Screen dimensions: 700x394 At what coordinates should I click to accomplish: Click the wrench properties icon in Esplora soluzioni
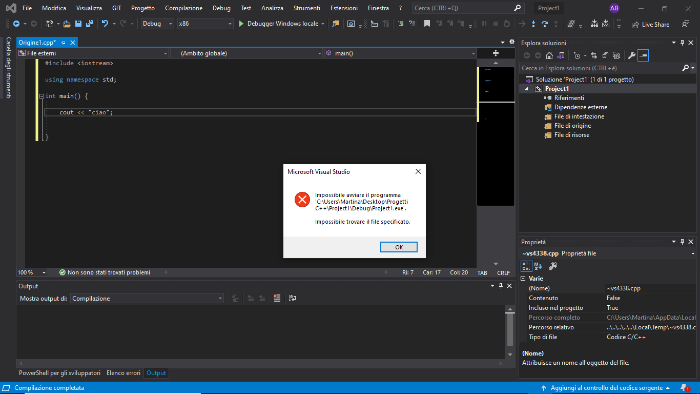click(x=631, y=56)
